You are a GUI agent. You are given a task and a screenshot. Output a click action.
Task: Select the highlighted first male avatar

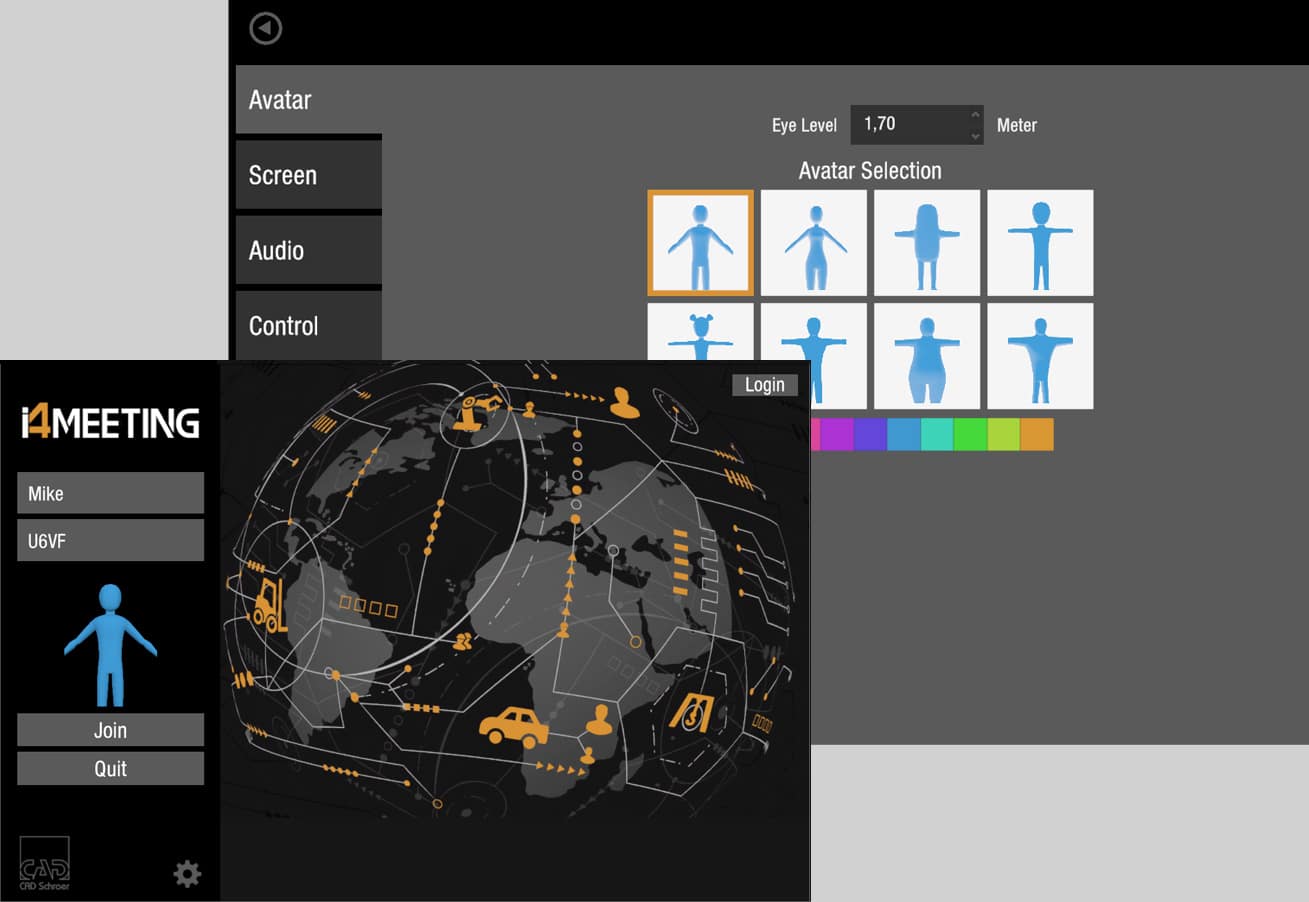700,243
